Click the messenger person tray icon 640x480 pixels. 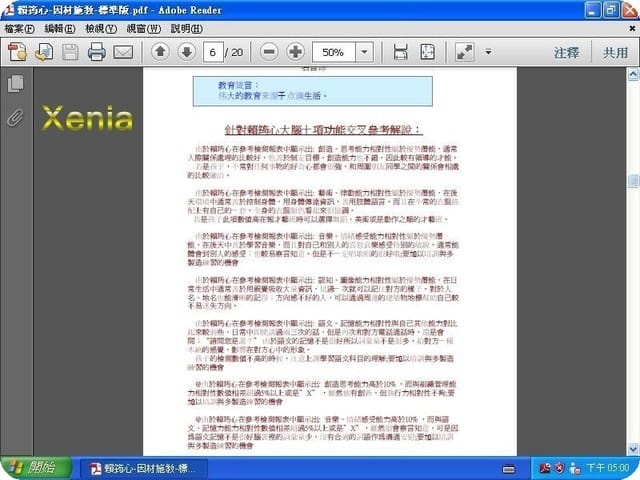coord(575,468)
